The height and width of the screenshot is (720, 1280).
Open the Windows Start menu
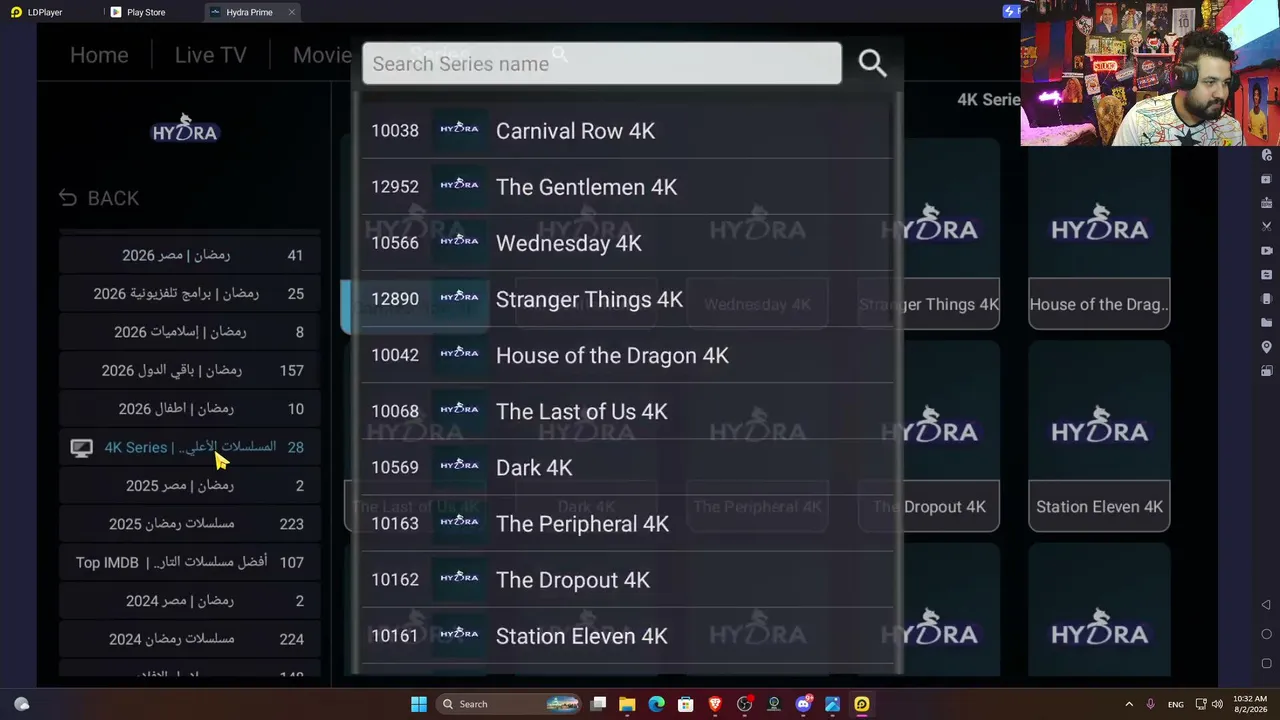tap(419, 704)
